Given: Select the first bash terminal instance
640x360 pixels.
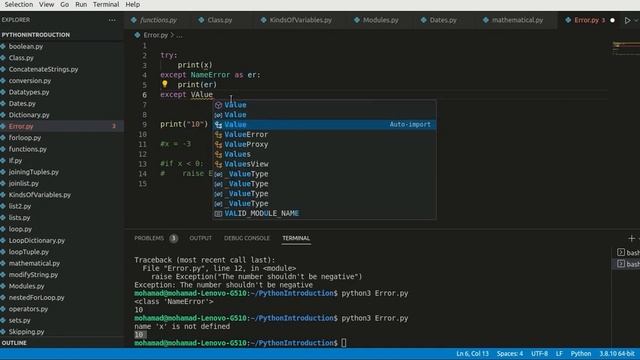Looking at the screenshot, I should point(629,253).
